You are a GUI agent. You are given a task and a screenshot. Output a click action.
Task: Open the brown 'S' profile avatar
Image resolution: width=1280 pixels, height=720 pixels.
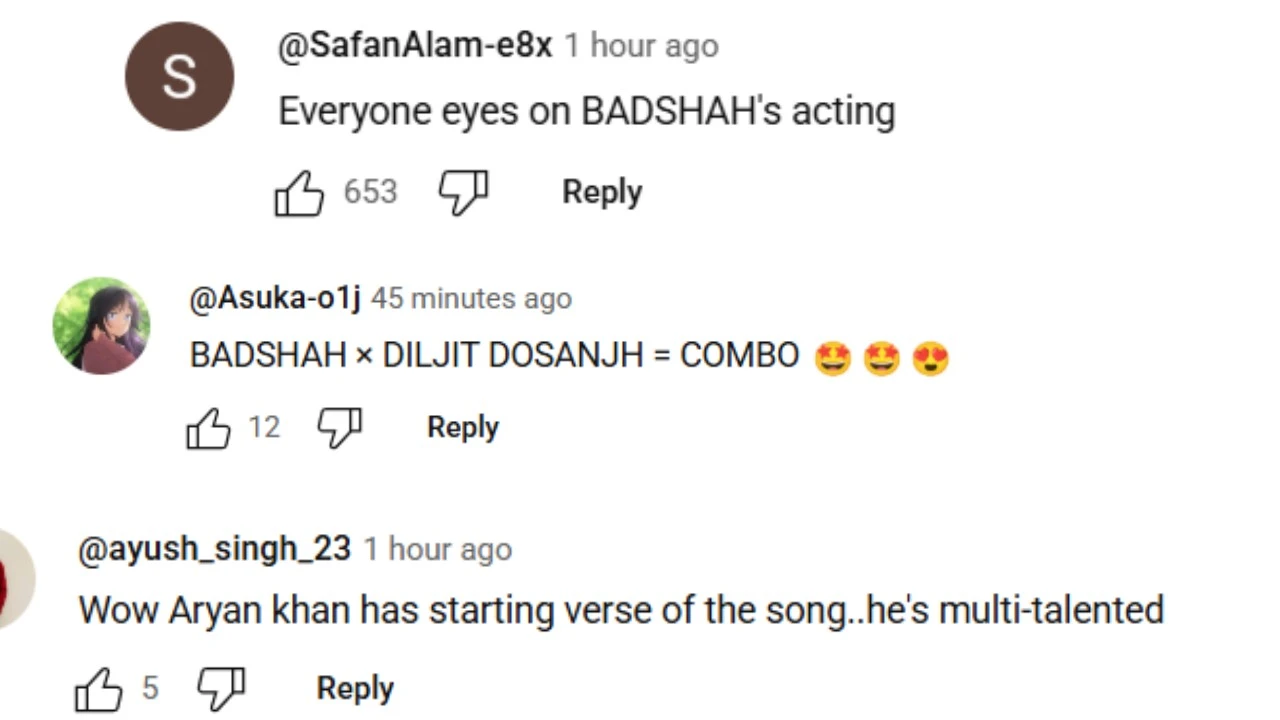click(x=180, y=77)
